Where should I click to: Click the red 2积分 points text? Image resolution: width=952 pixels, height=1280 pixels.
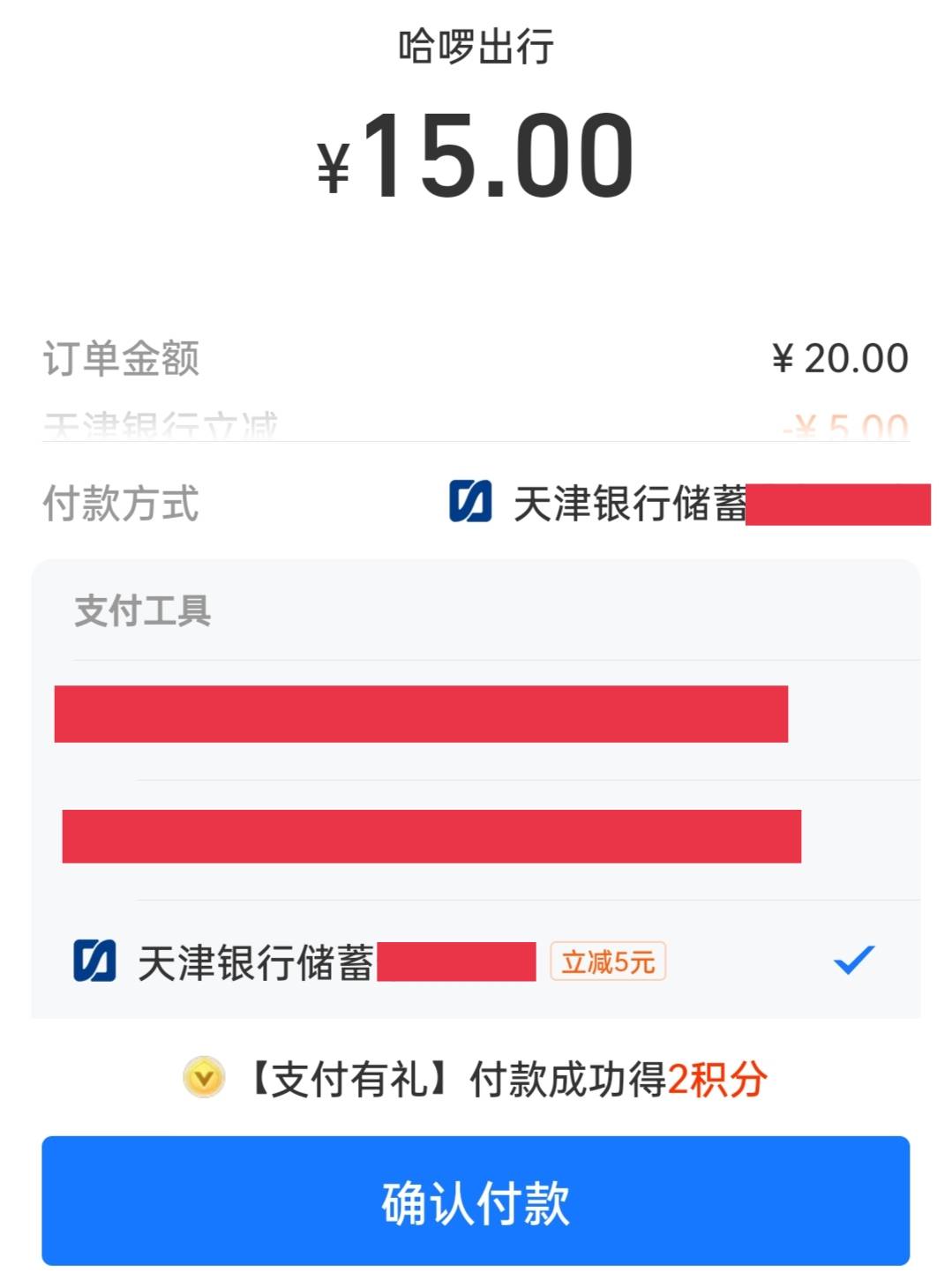tap(716, 1079)
